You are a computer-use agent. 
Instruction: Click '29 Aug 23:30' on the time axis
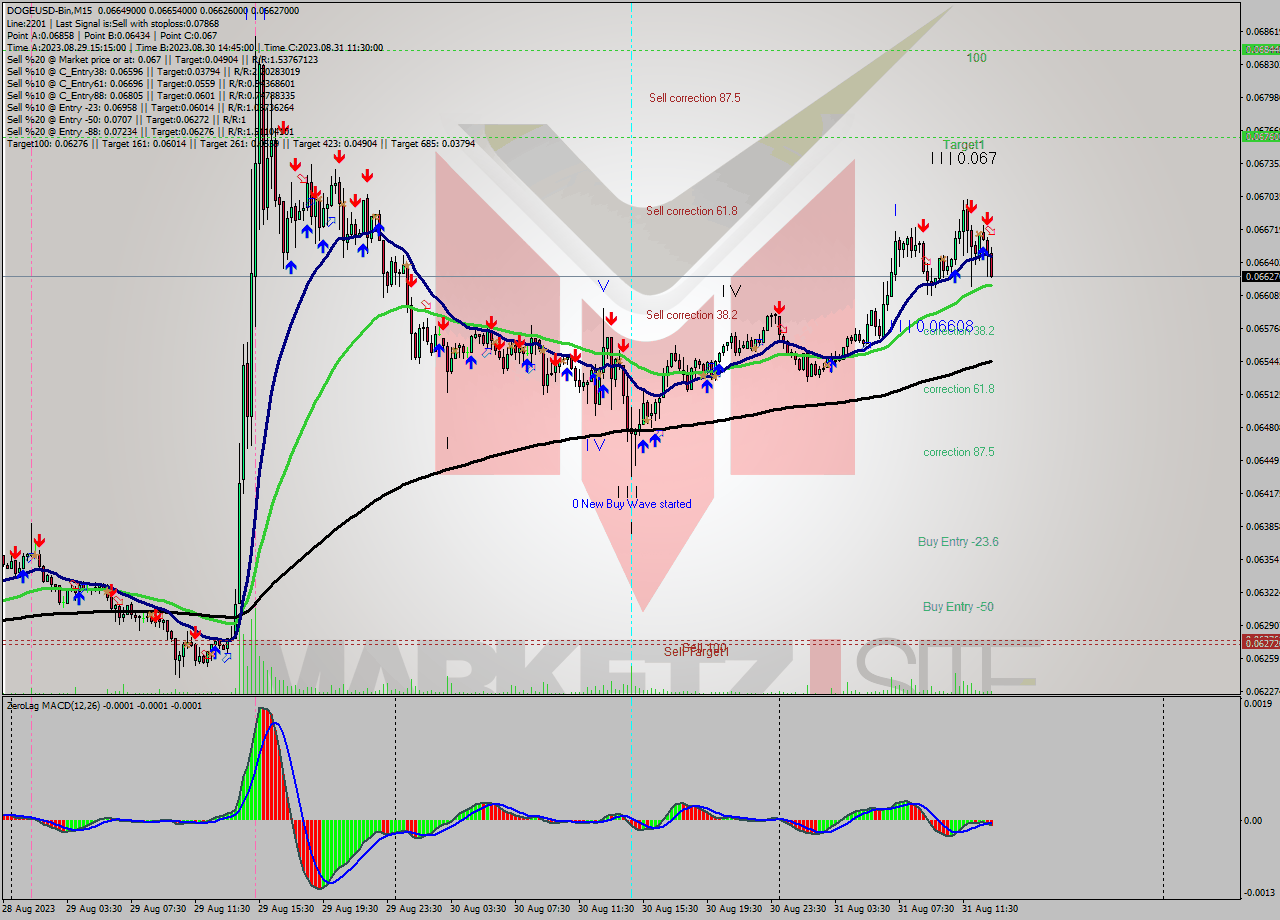[414, 909]
